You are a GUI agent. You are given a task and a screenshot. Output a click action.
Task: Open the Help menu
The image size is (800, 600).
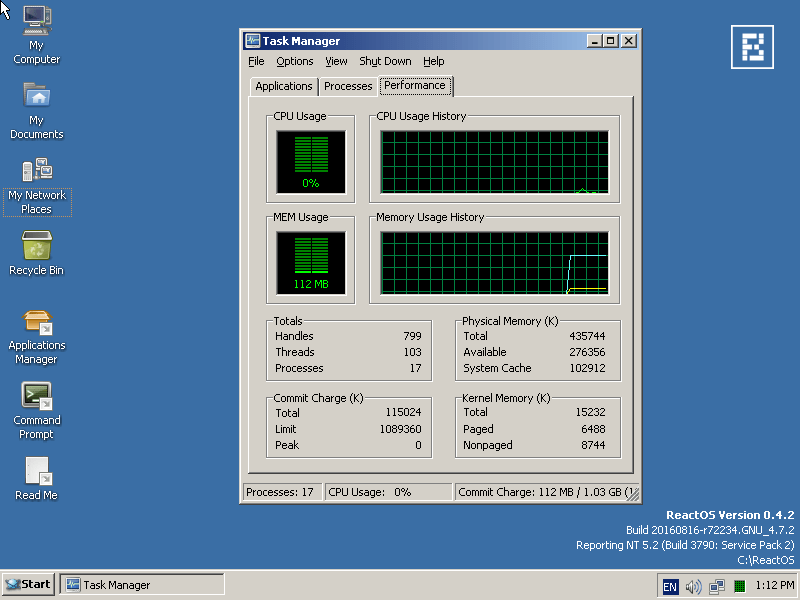(433, 61)
